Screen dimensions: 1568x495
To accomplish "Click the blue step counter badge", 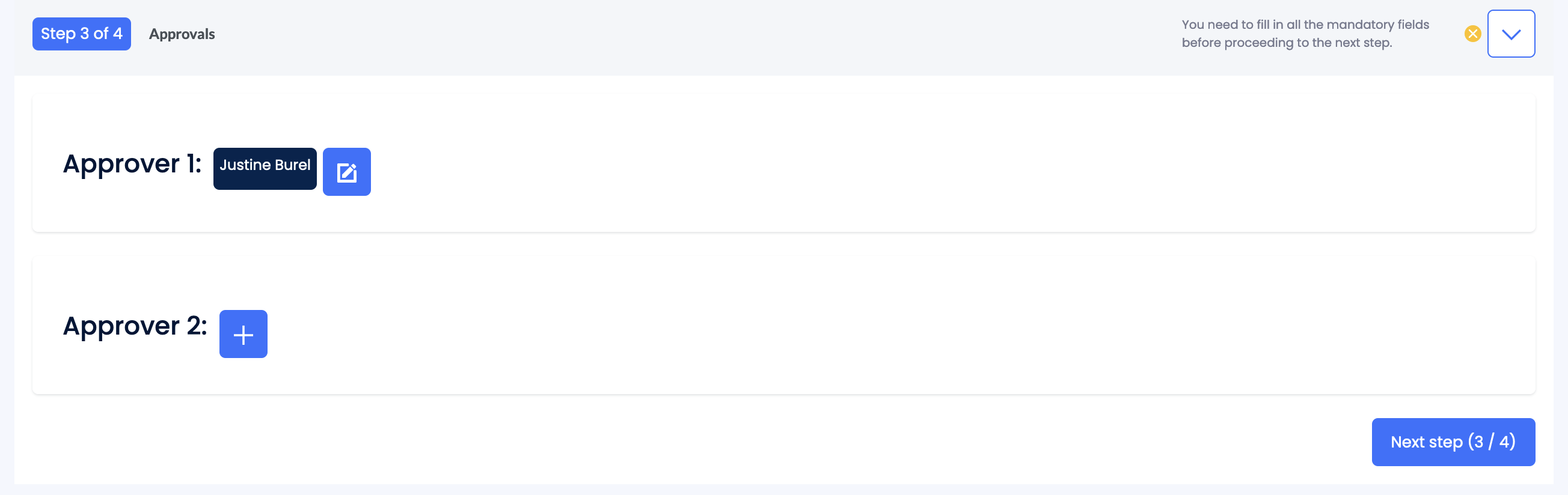I will (x=82, y=34).
